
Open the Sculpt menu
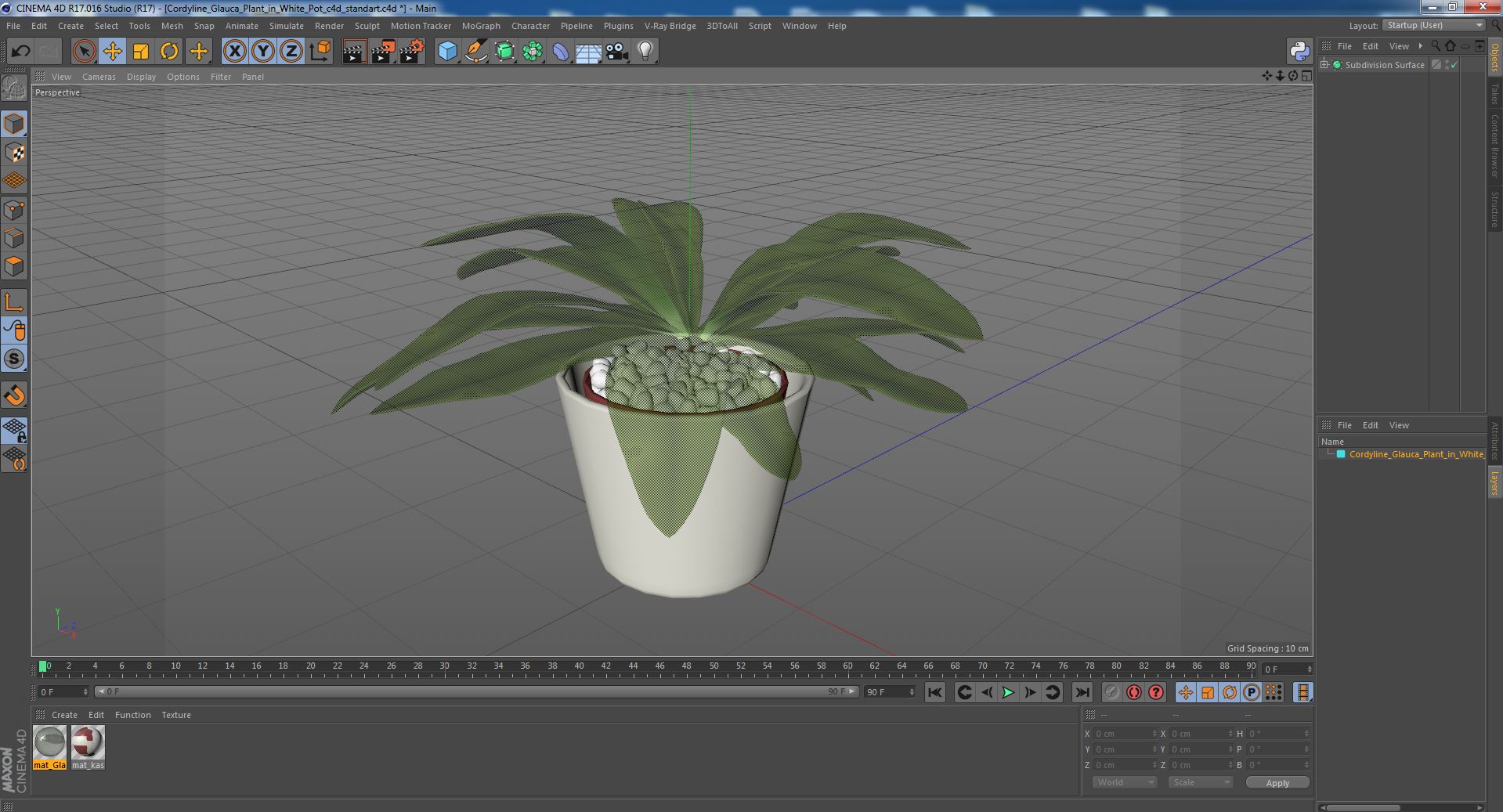click(367, 26)
